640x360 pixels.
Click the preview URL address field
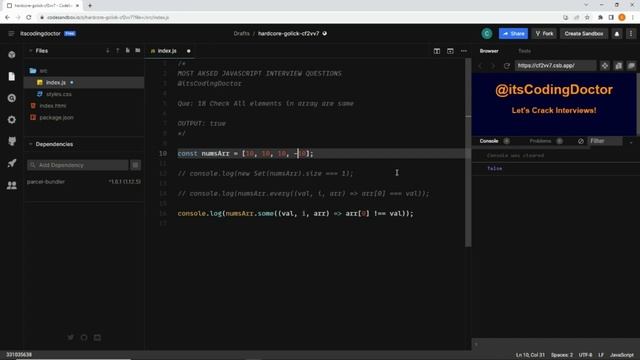tap(555, 66)
